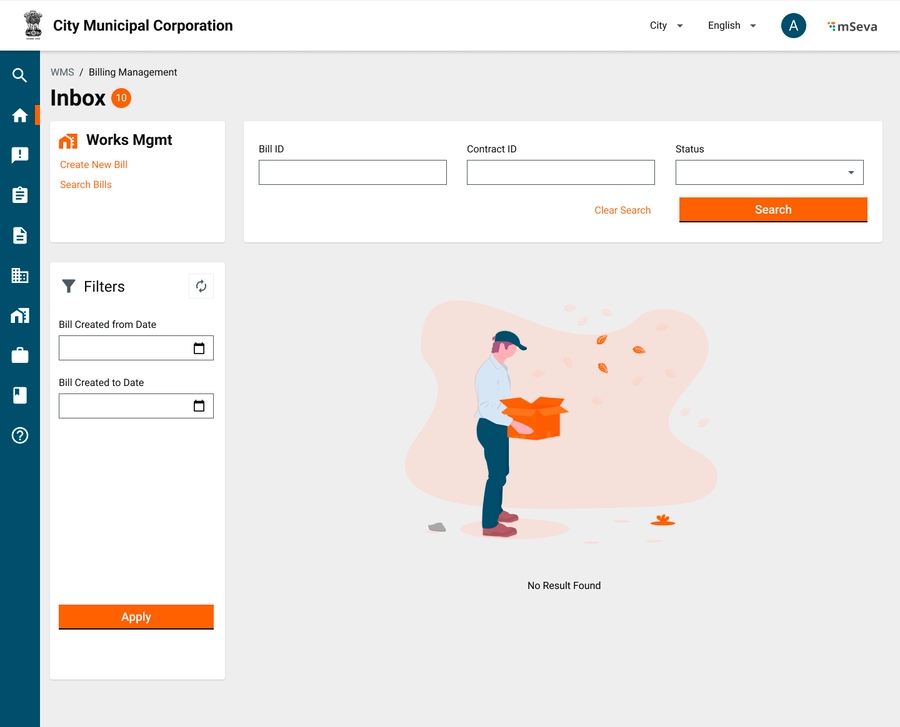Open the Status dropdown
Image resolution: width=900 pixels, height=727 pixels.
[x=769, y=173]
